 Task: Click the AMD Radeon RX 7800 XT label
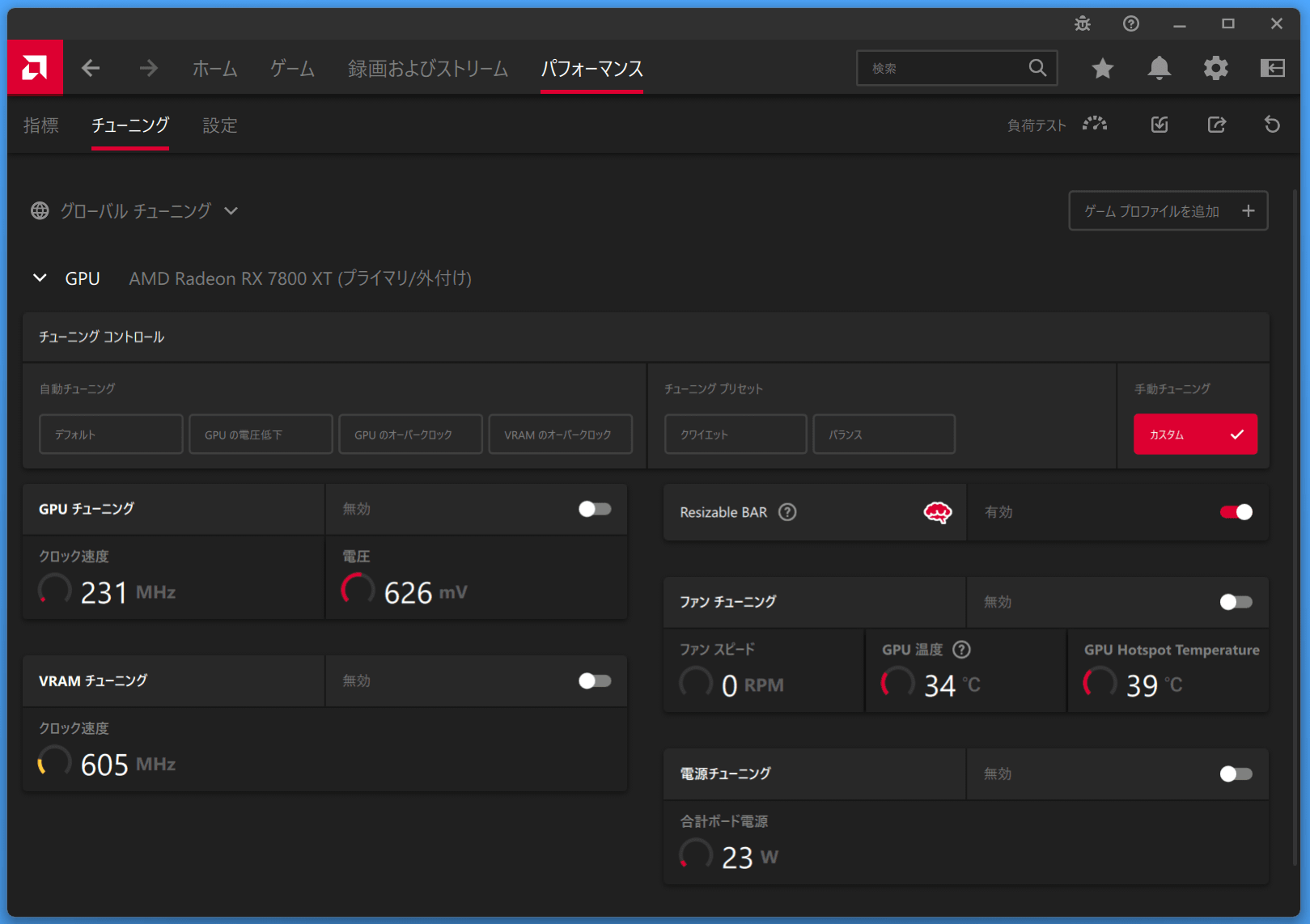point(300,278)
